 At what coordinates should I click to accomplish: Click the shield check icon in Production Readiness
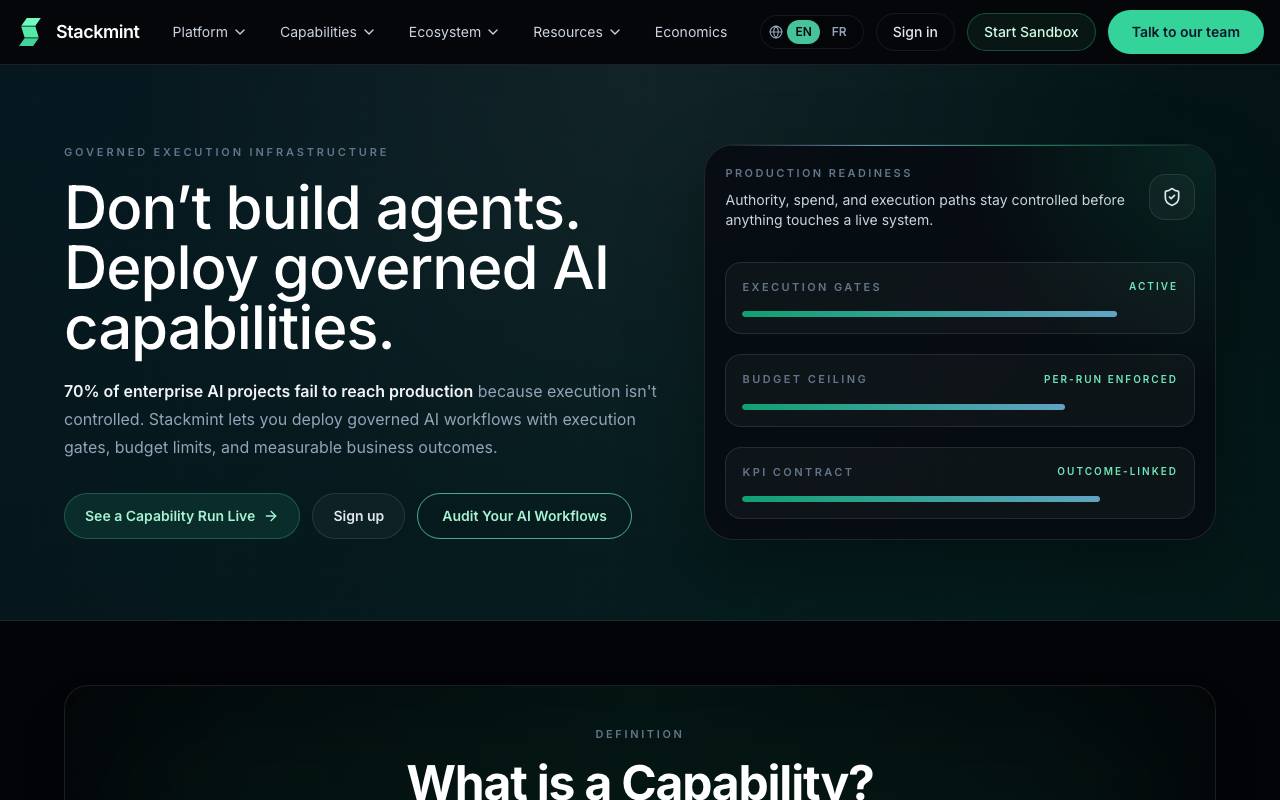click(1172, 197)
